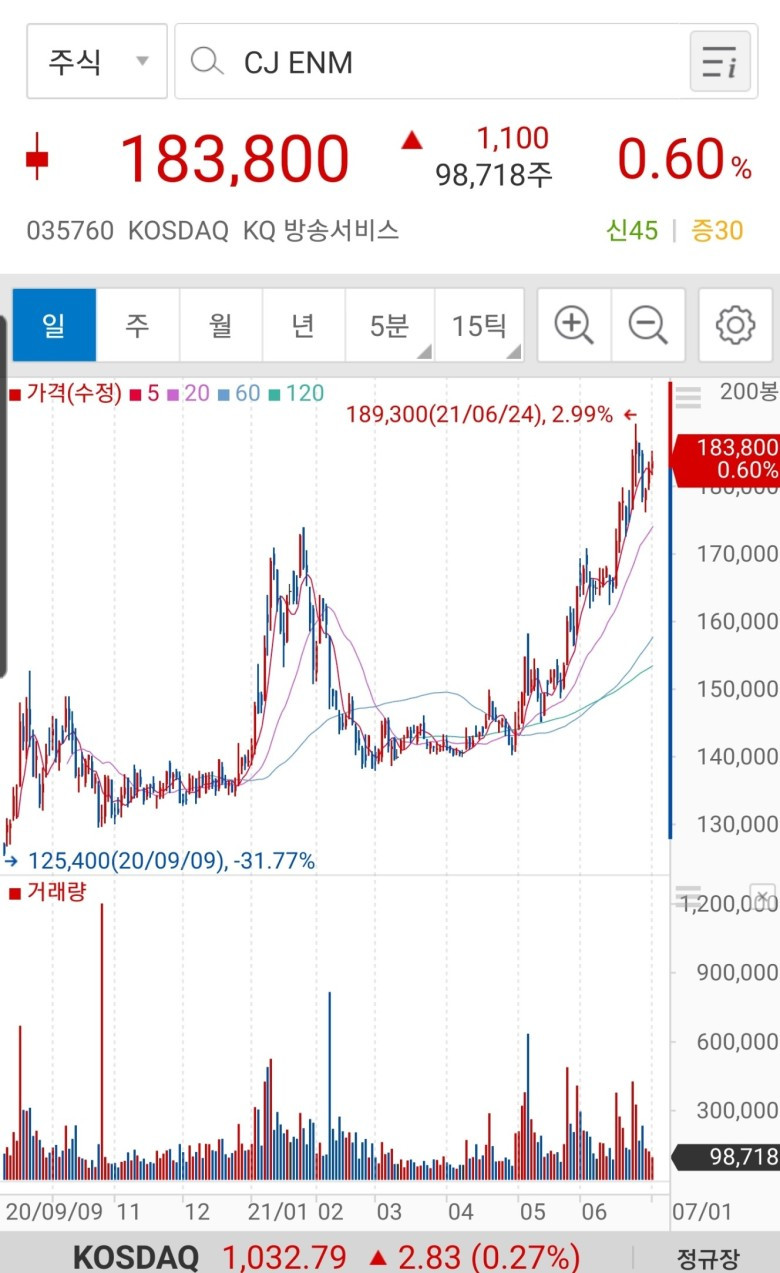The image size is (780, 1273).
Task: Expand the 5분 minute interval options
Action: click(390, 325)
